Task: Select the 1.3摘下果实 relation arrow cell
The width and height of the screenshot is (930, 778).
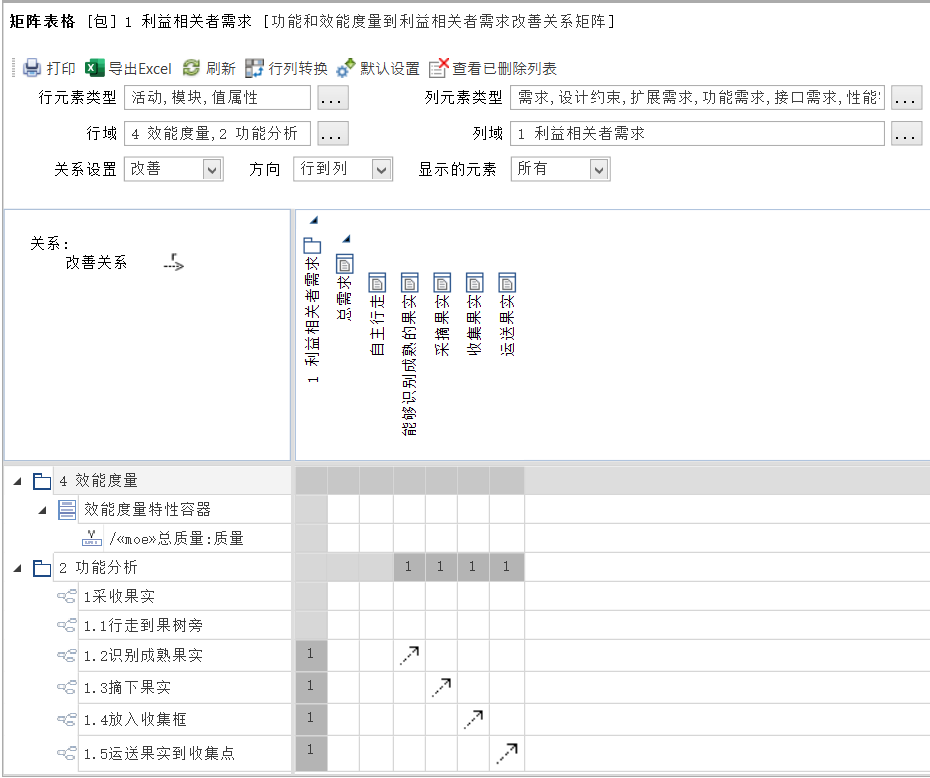Action: tap(441, 687)
